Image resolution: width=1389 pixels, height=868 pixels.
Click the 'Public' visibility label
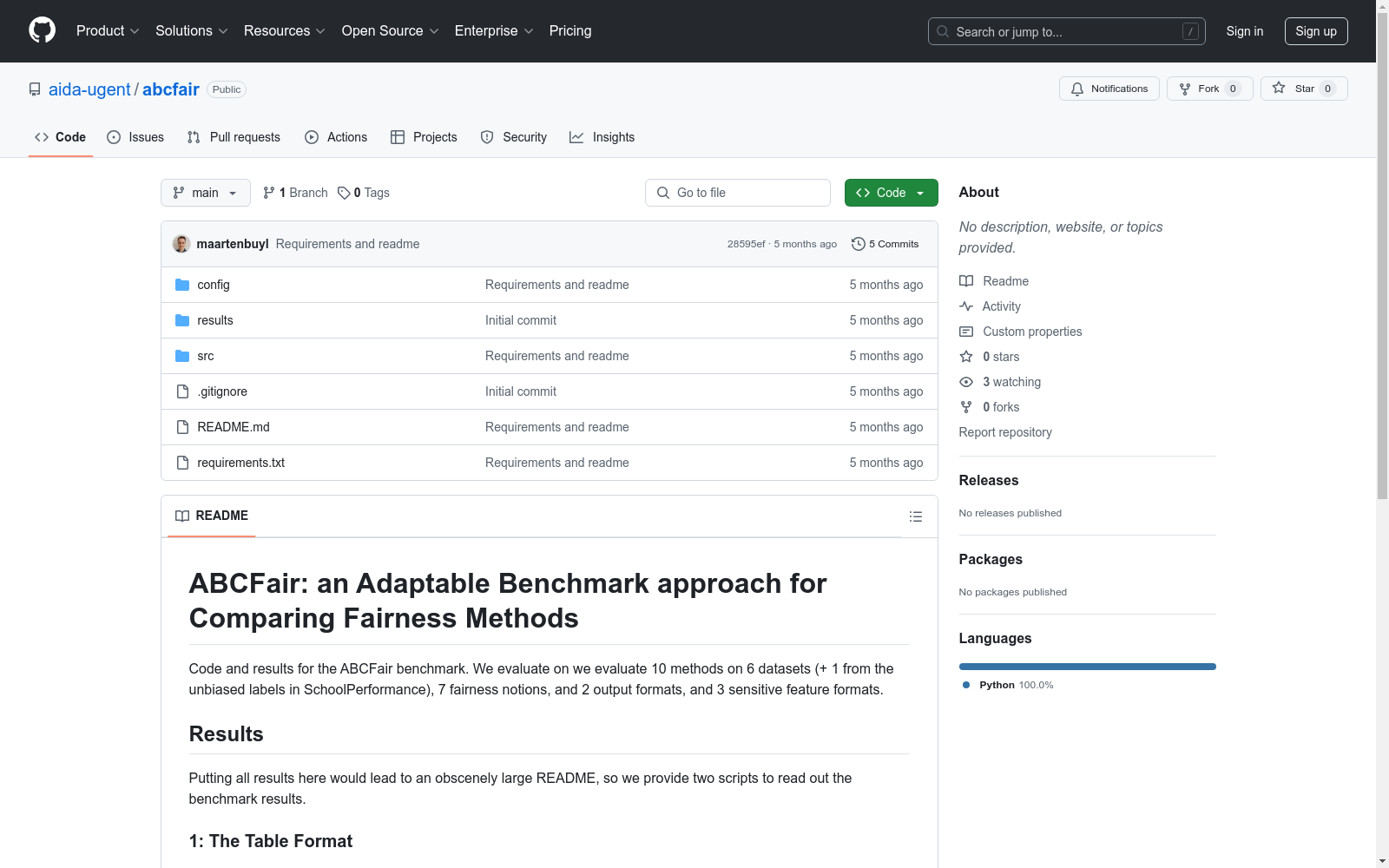[227, 89]
